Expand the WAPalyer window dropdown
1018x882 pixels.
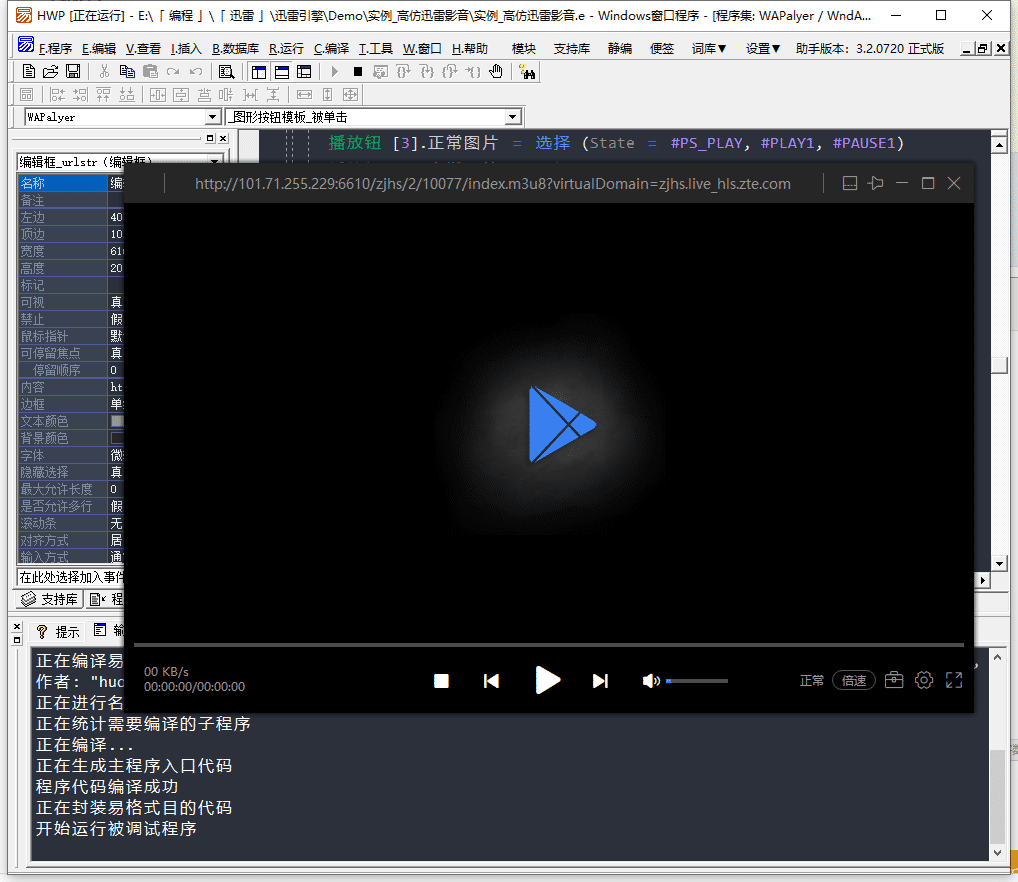[x=212, y=117]
